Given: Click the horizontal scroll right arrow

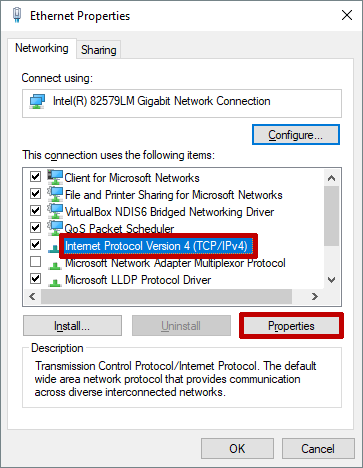Looking at the screenshot, I should [315, 296].
